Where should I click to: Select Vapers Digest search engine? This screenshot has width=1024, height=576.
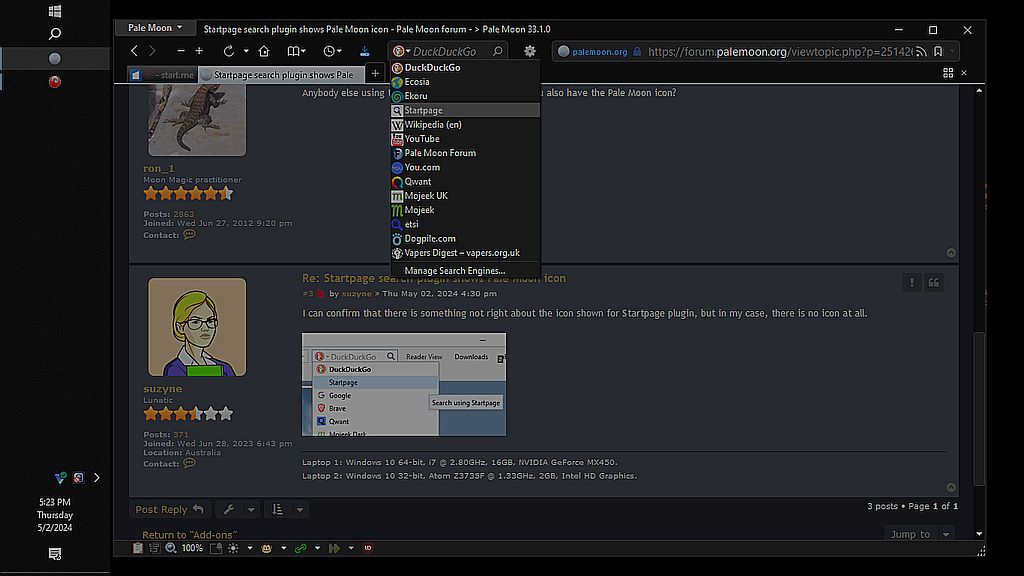pyautogui.click(x=465, y=253)
